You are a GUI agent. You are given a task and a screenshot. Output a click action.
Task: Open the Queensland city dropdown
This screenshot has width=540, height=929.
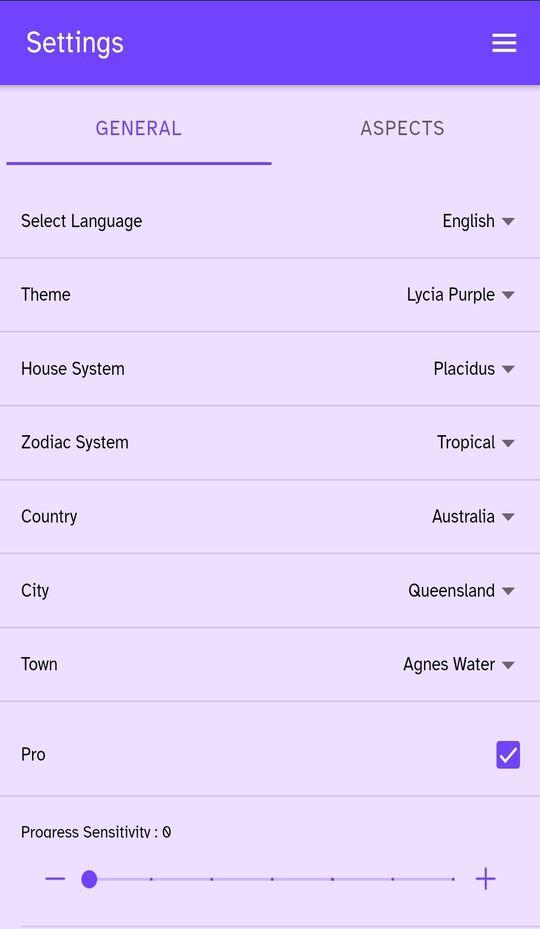pyautogui.click(x=461, y=590)
